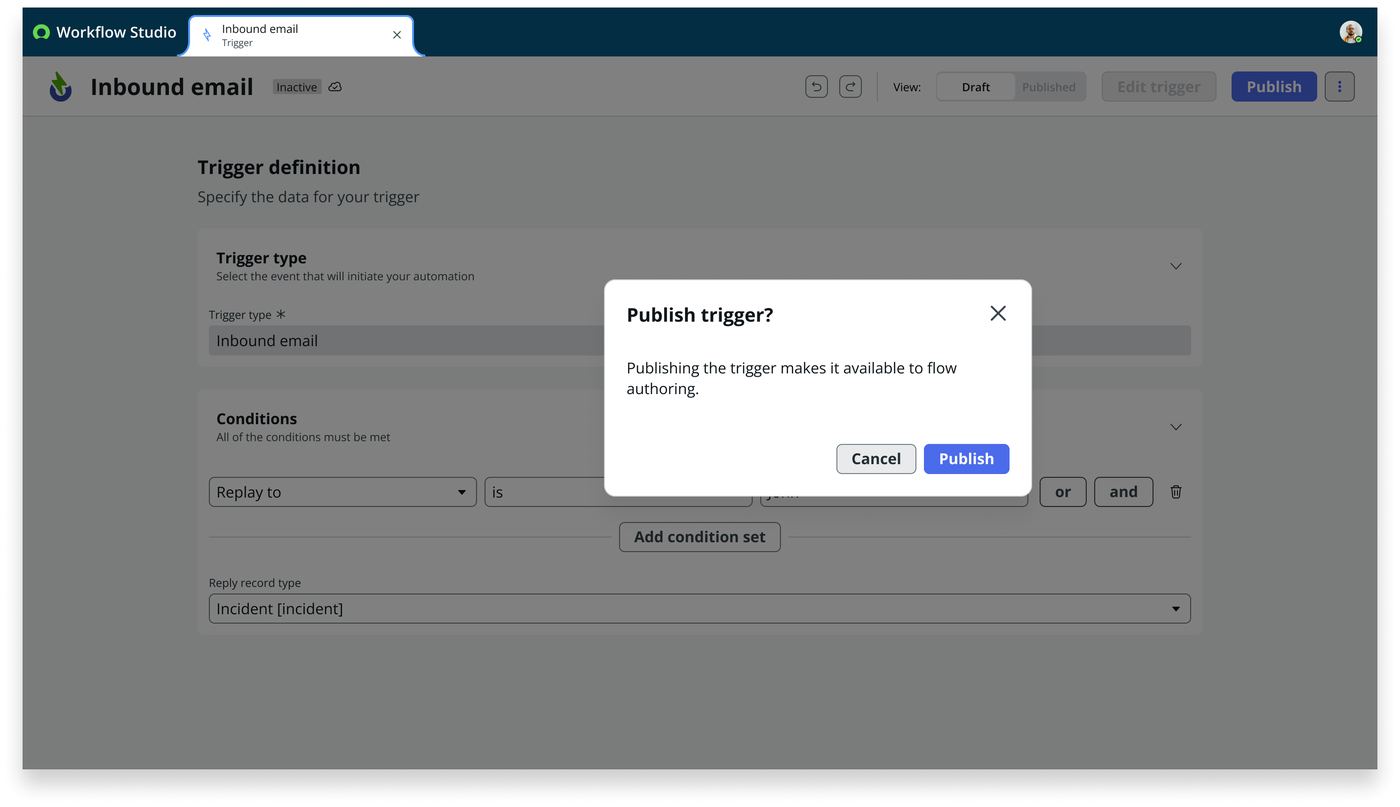The width and height of the screenshot is (1400, 807).
Task: Click Workflow Studio home title
Action: click(x=116, y=32)
